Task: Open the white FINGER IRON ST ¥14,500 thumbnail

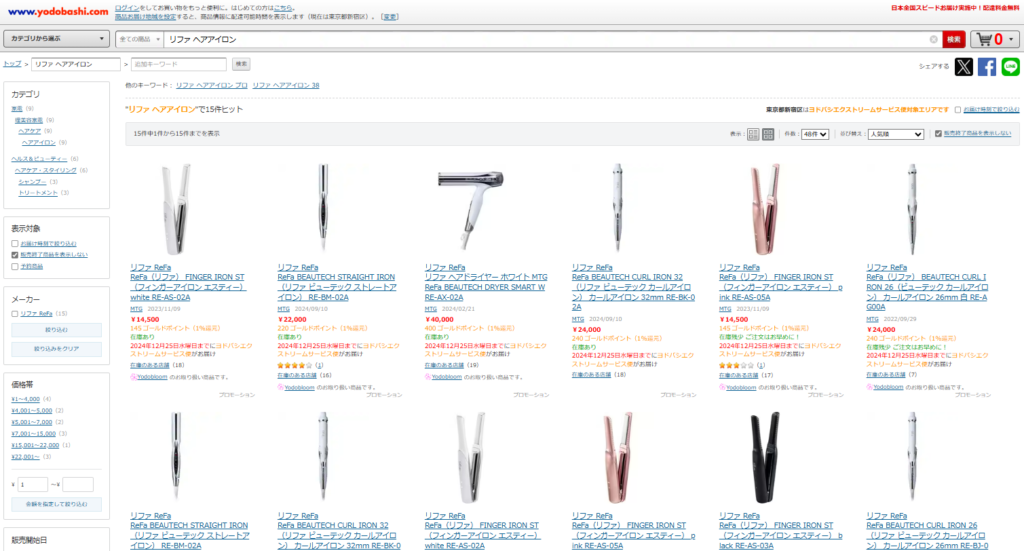Action: 176,209
